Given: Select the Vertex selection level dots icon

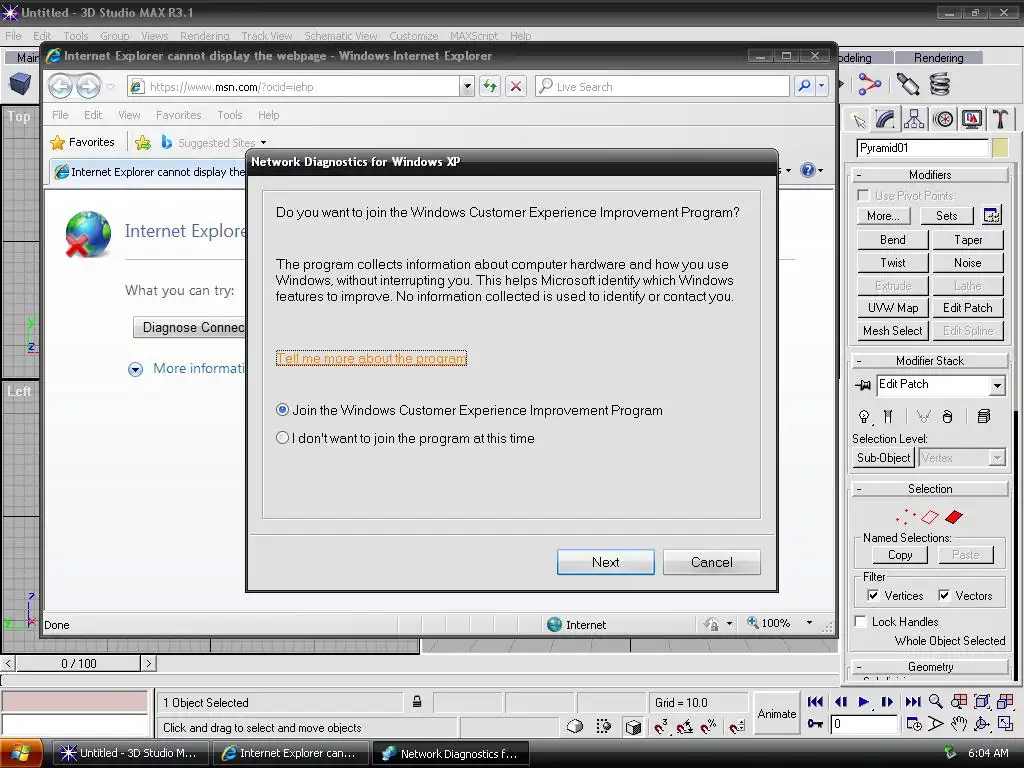Looking at the screenshot, I should 905,517.
